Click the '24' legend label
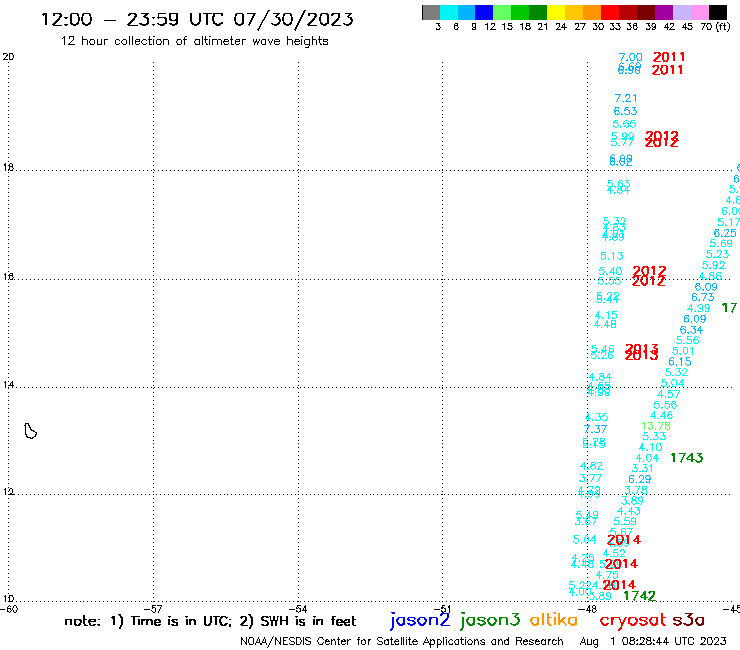The height and width of the screenshot is (650, 740). [x=561, y=27]
